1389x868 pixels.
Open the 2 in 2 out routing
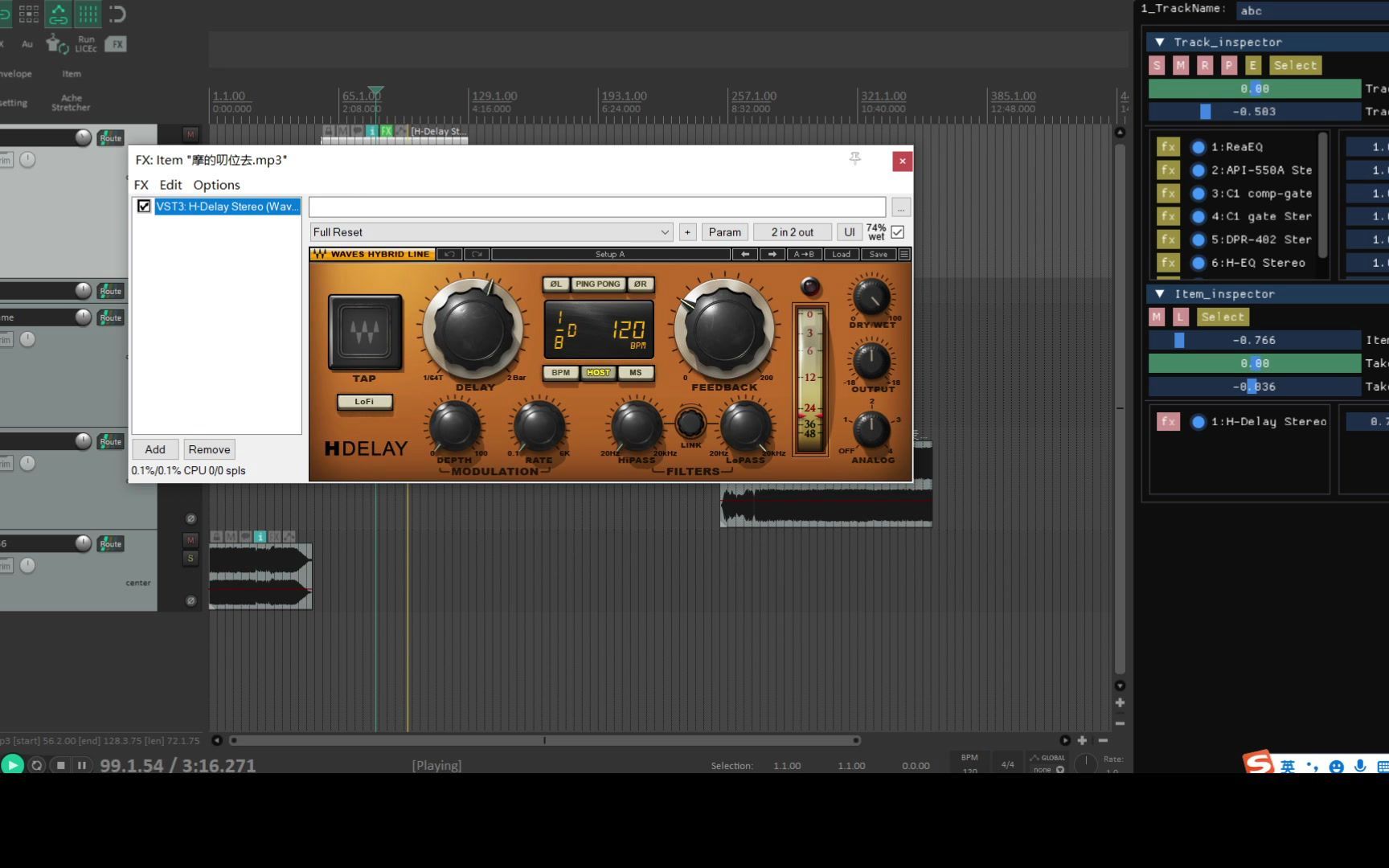point(792,232)
